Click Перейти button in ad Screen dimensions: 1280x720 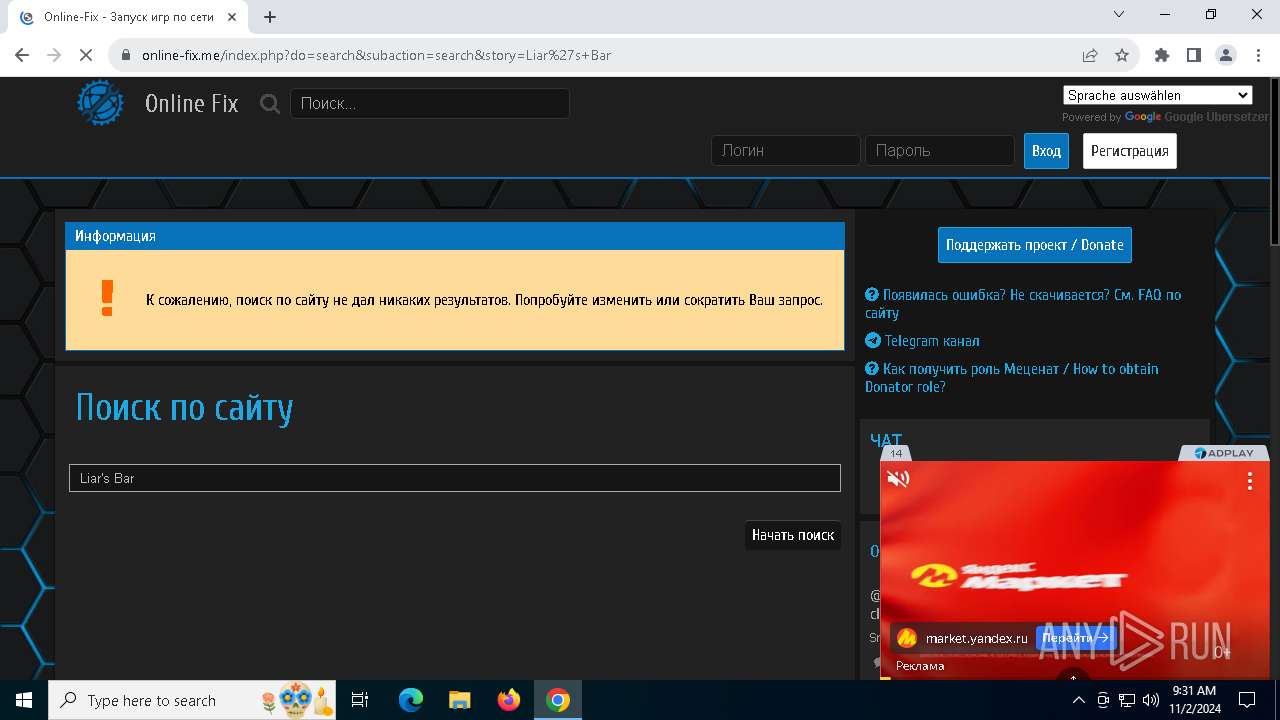coord(1075,637)
